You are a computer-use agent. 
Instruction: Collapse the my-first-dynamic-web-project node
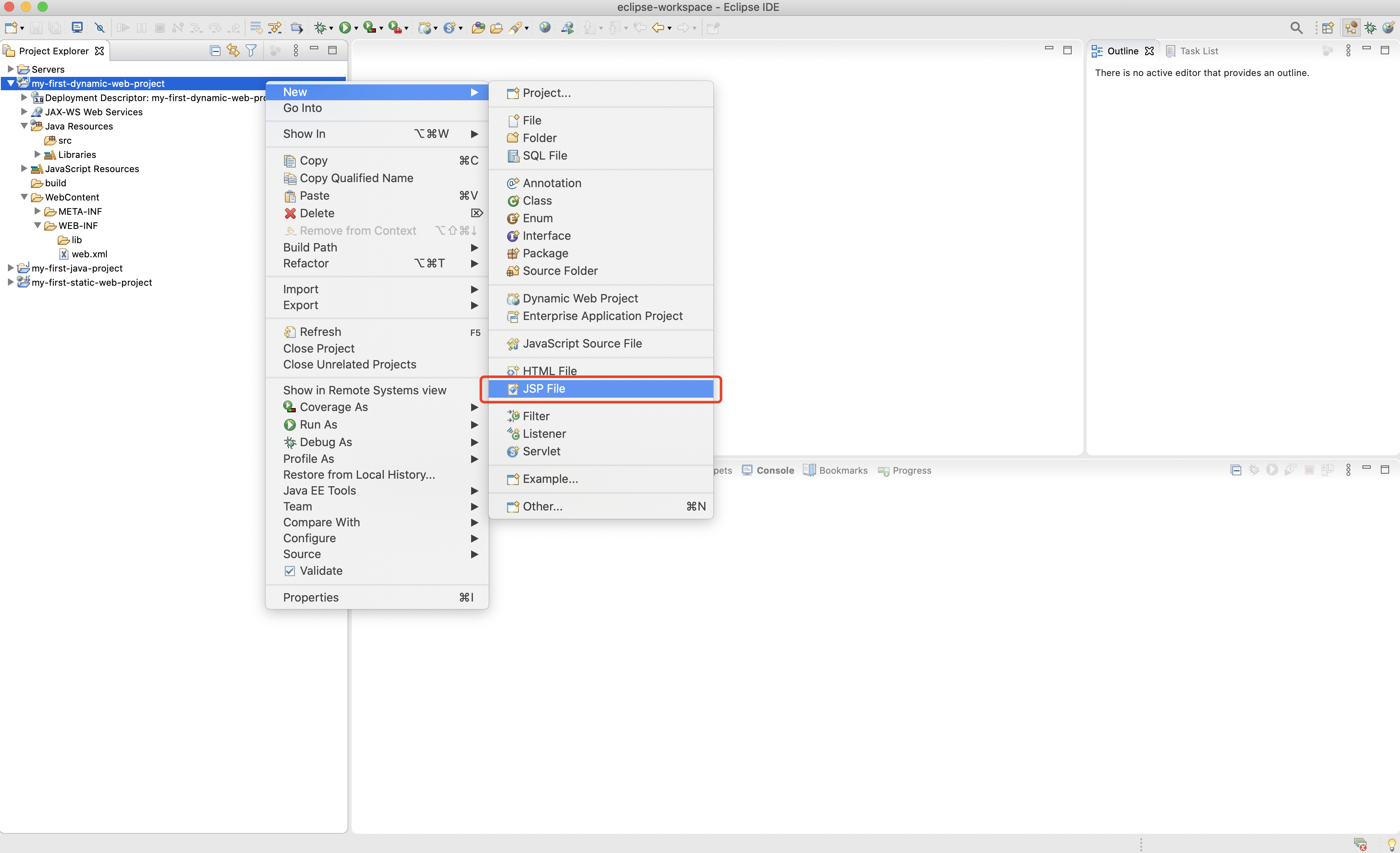click(10, 83)
